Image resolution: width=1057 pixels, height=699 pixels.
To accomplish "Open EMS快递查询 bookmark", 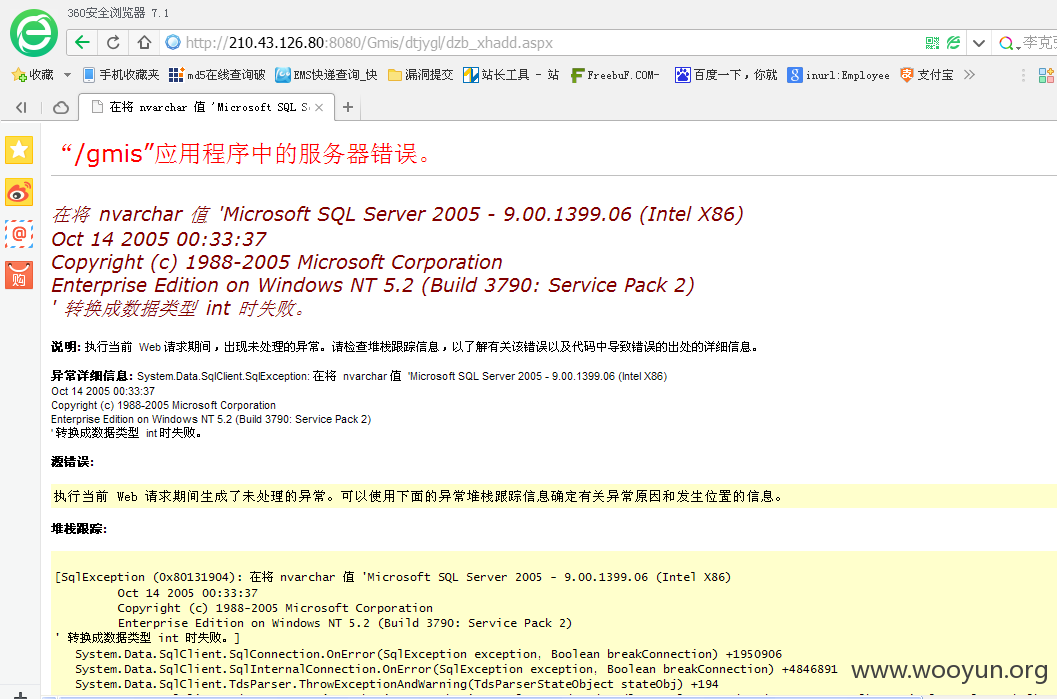I will (x=326, y=75).
